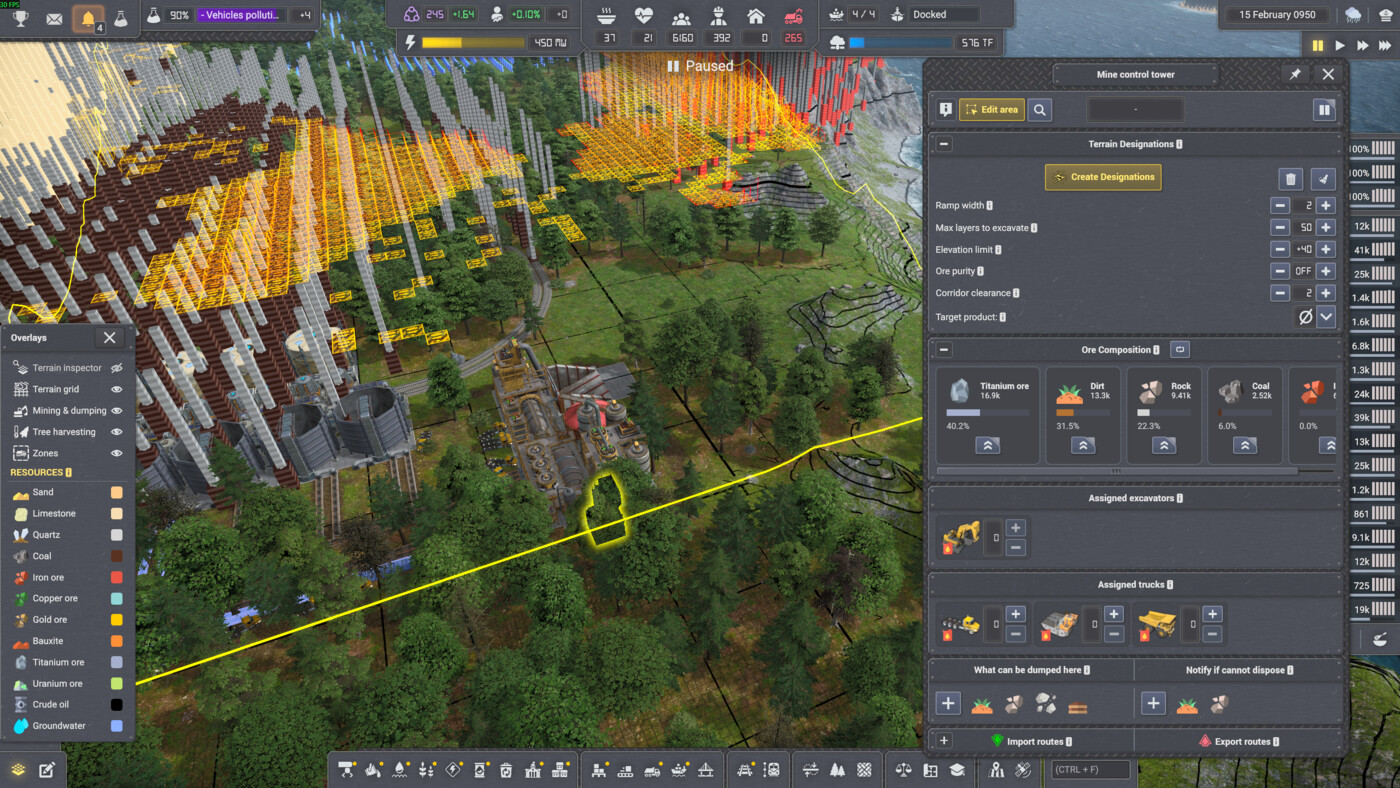1400x788 pixels.
Task: Hide the Mining & dumping overlay
Action: (117, 411)
